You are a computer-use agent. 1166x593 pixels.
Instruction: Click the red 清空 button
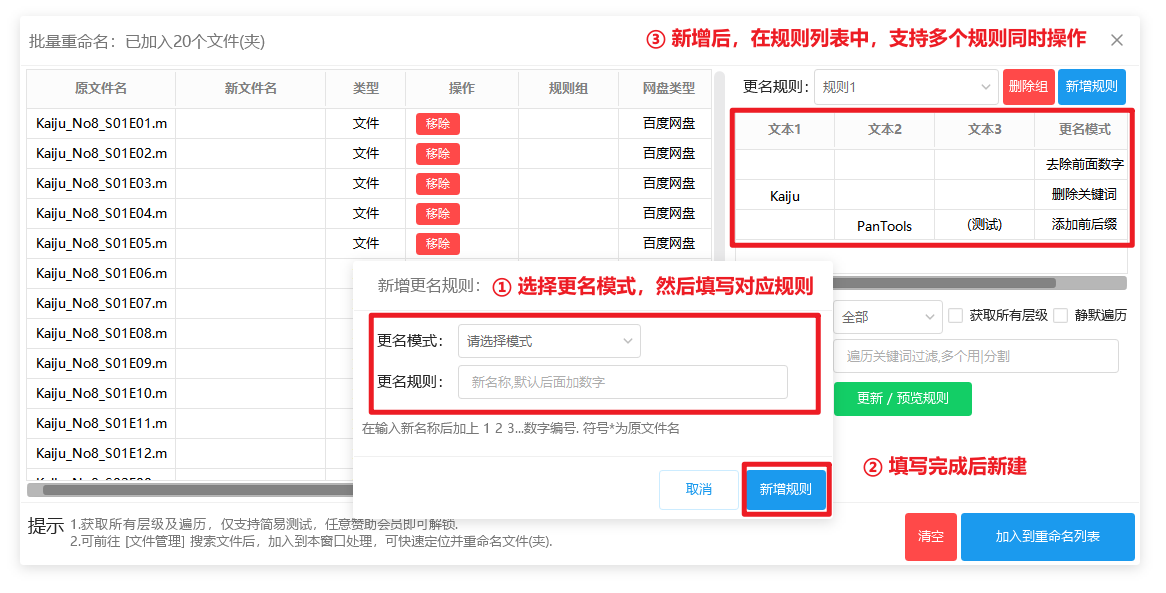click(x=930, y=537)
